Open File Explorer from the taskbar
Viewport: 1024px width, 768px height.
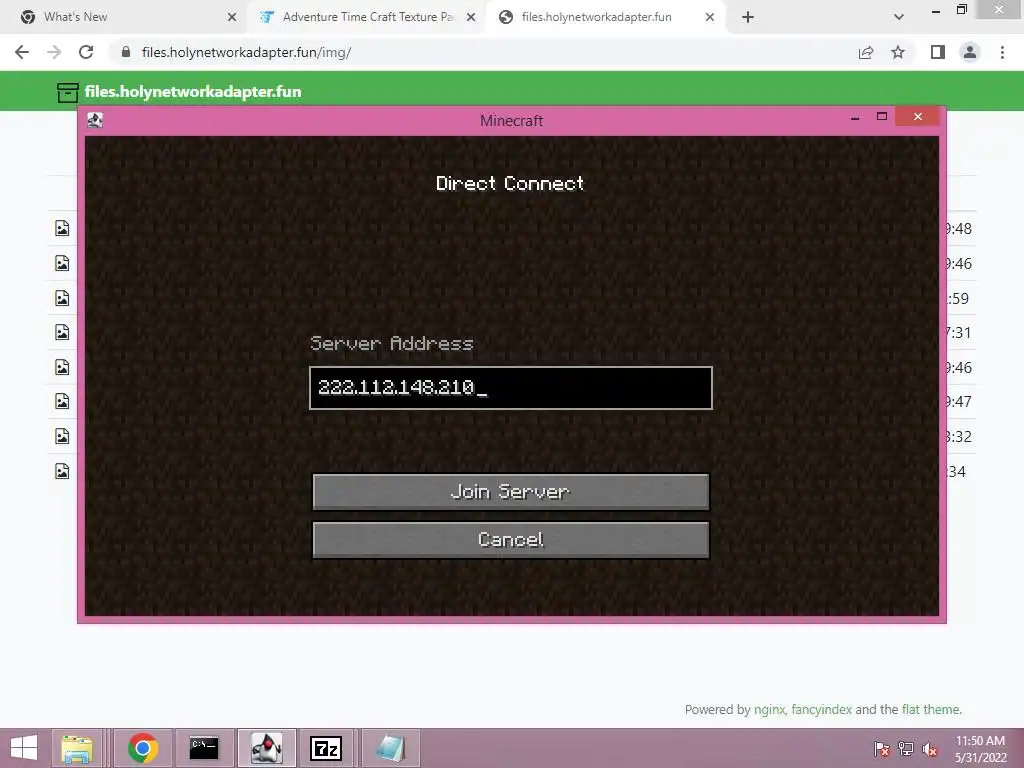click(x=77, y=748)
